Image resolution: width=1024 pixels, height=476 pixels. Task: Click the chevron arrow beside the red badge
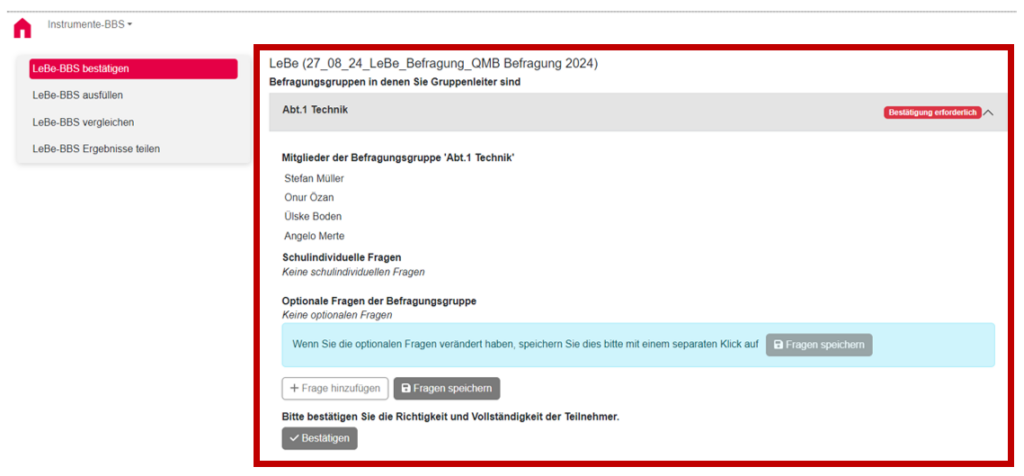(x=989, y=113)
